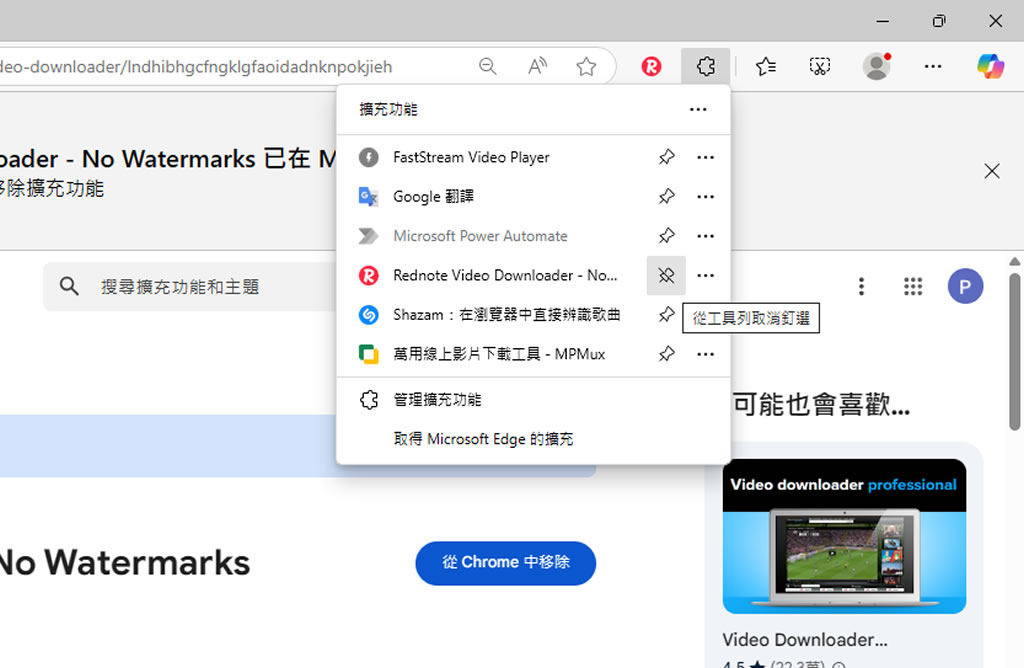Open more actions for MPMux extension
Viewport: 1024px width, 668px height.
pos(705,354)
